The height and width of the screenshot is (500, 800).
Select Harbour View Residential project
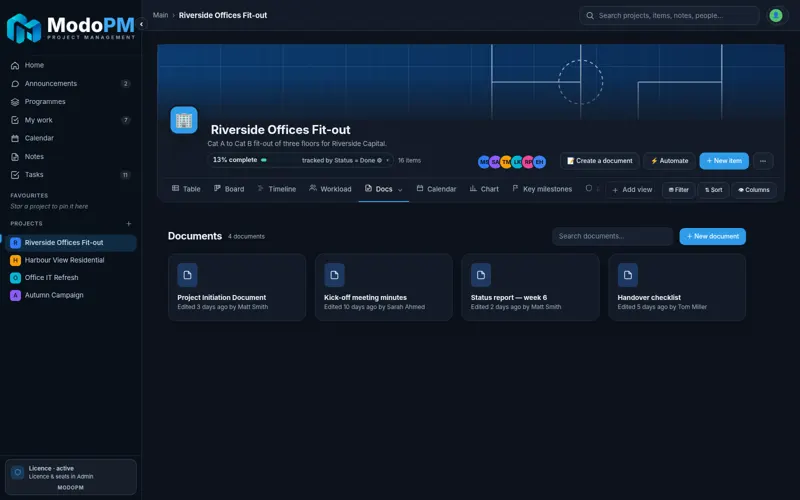[x=70, y=260]
